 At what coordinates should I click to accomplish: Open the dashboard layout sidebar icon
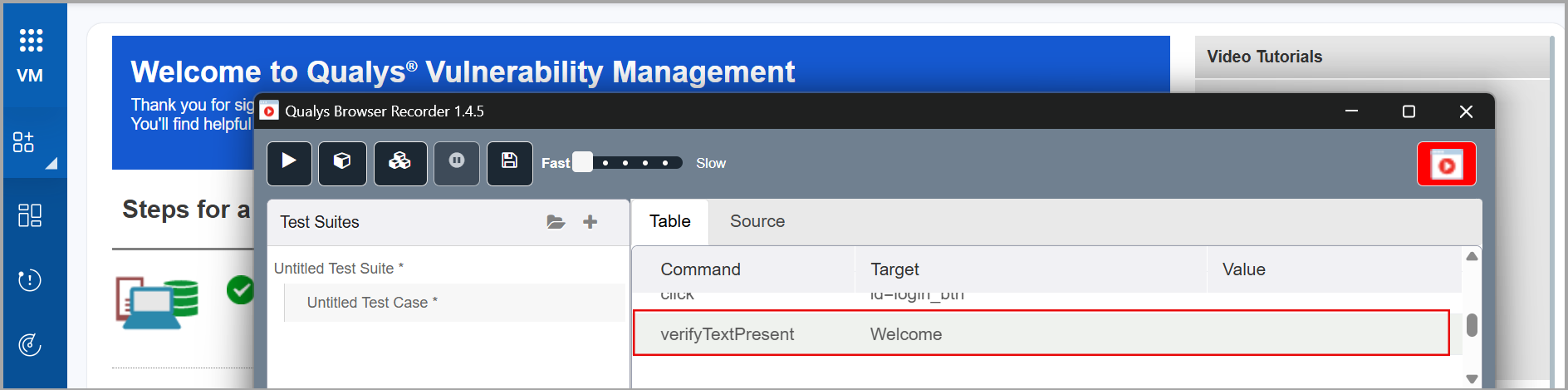pos(30,215)
